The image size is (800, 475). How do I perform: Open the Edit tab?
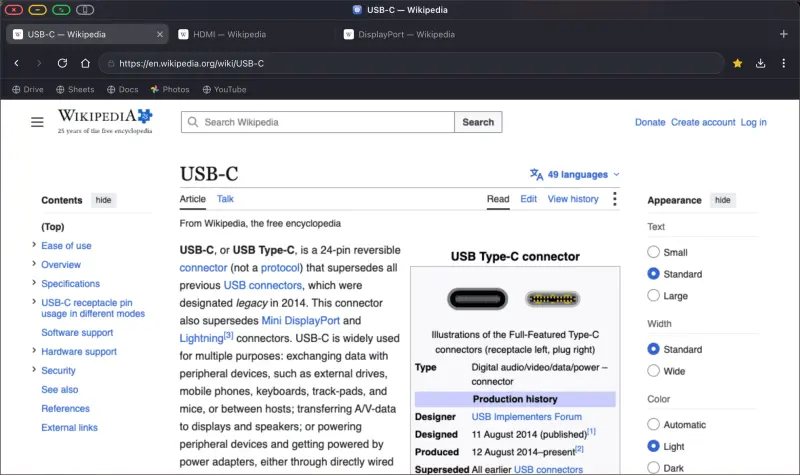tap(529, 199)
